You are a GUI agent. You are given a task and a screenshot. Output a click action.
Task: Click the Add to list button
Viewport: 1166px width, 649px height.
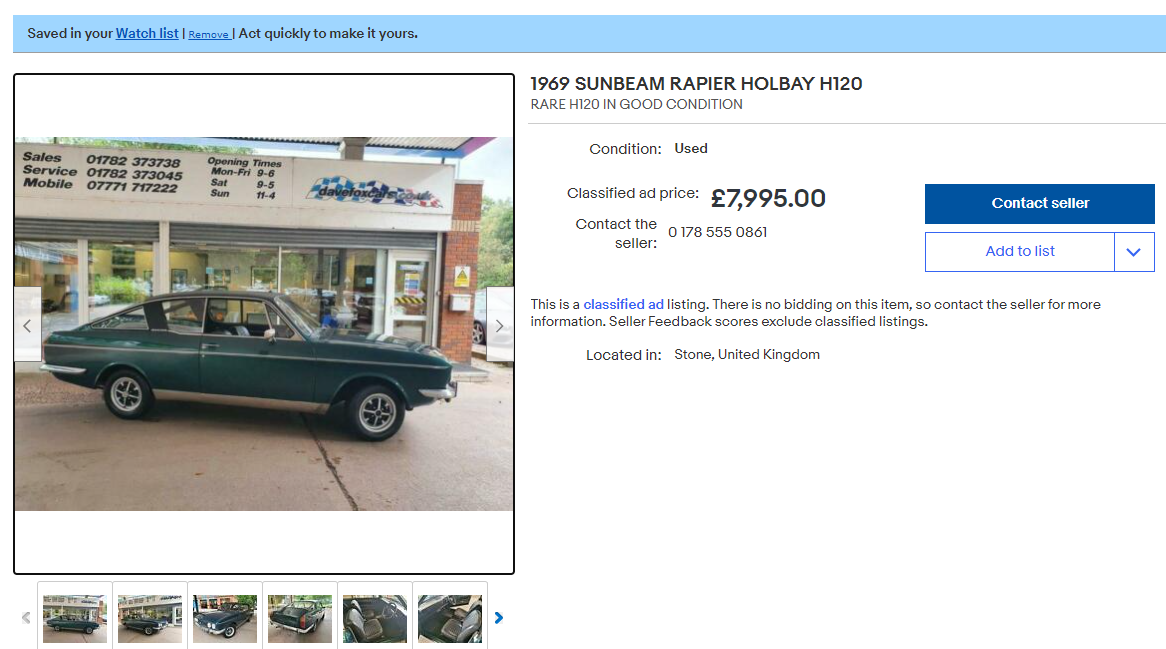tap(1020, 252)
